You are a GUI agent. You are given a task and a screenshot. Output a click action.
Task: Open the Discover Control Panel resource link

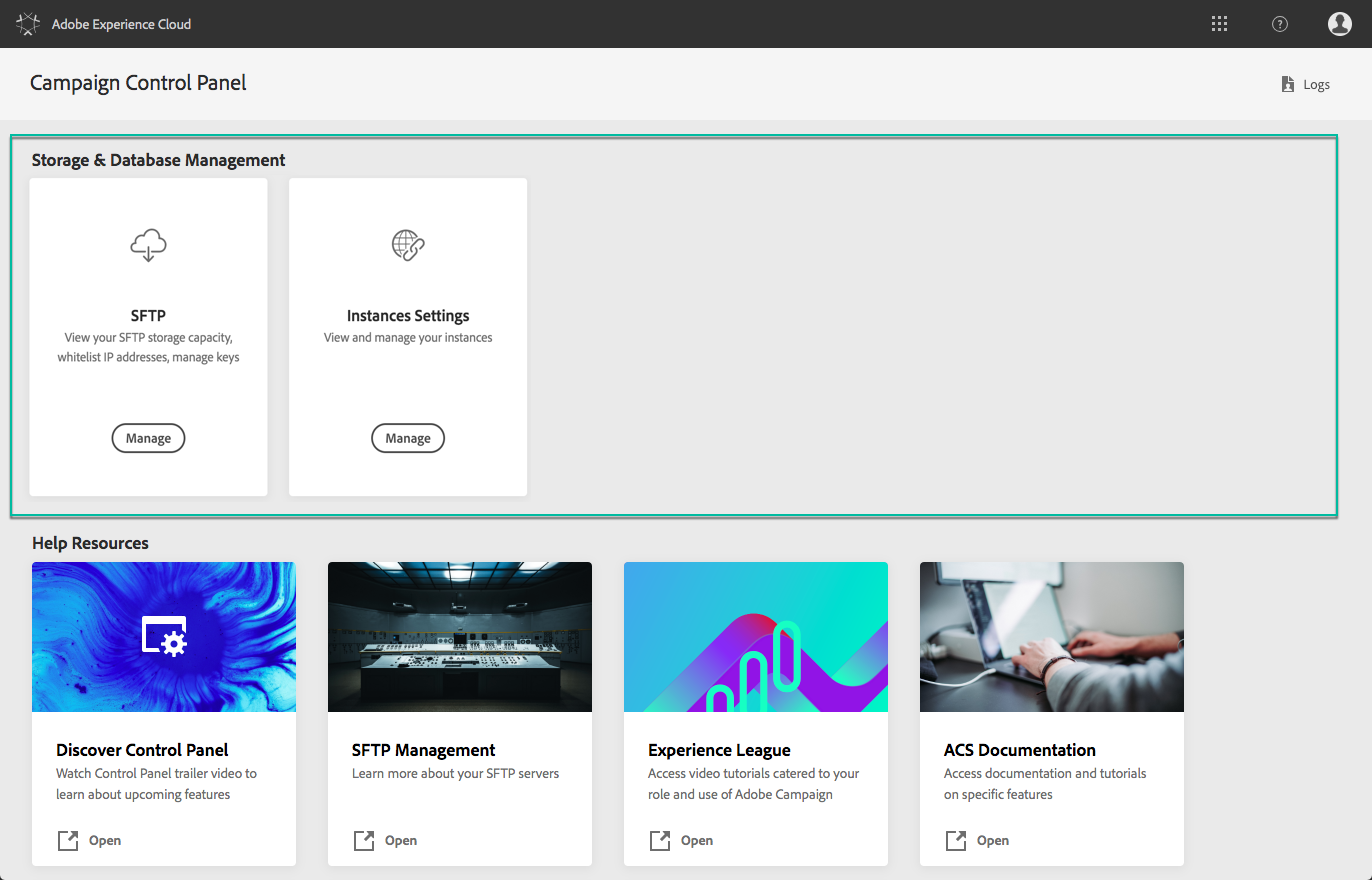[x=89, y=840]
